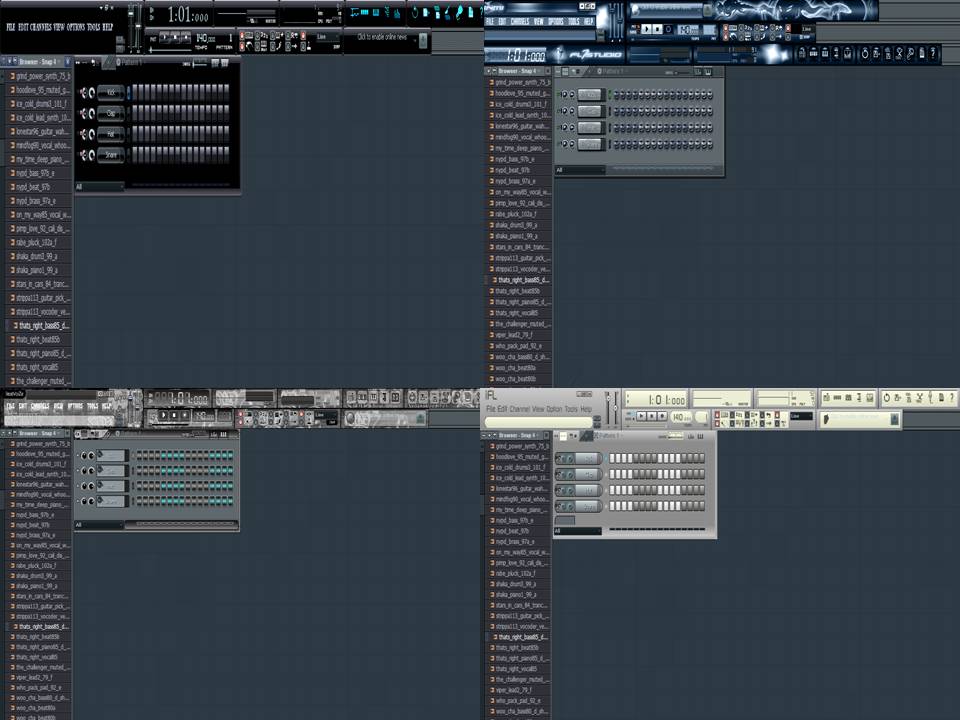Click 'Click to enable online news' in black skin
The width and height of the screenshot is (960, 720).
[382, 37]
